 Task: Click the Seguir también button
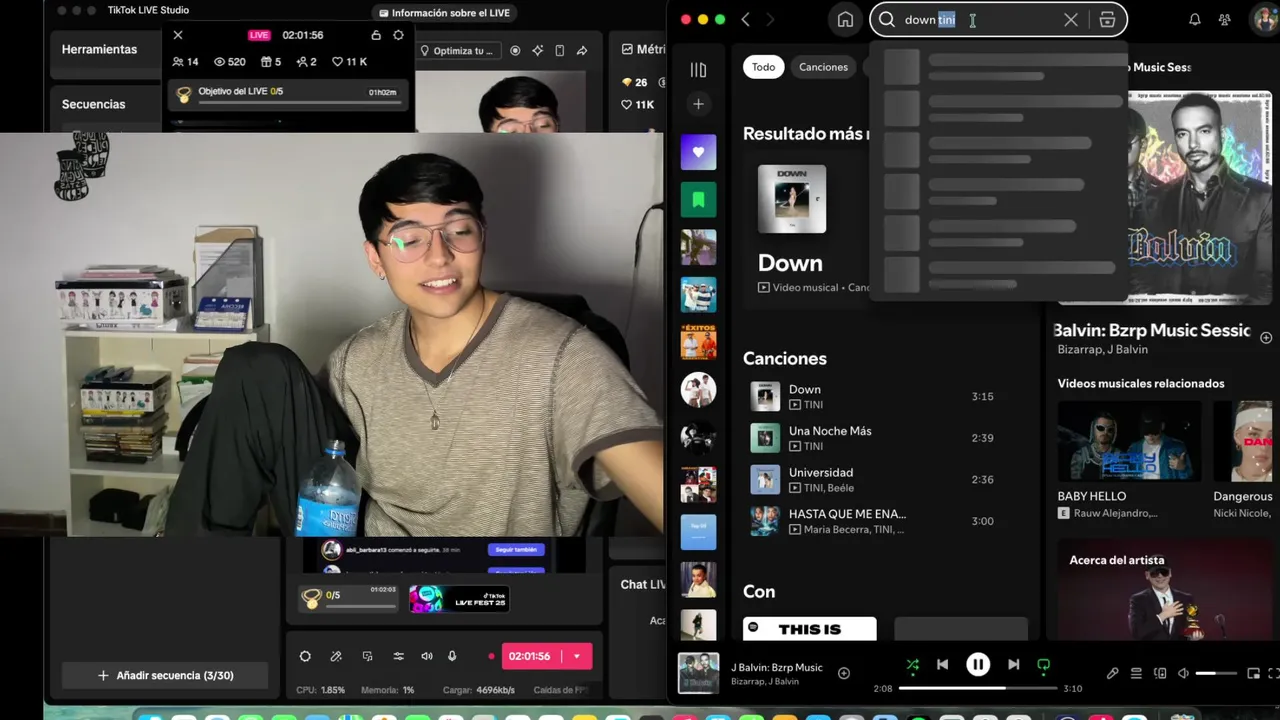coord(516,550)
